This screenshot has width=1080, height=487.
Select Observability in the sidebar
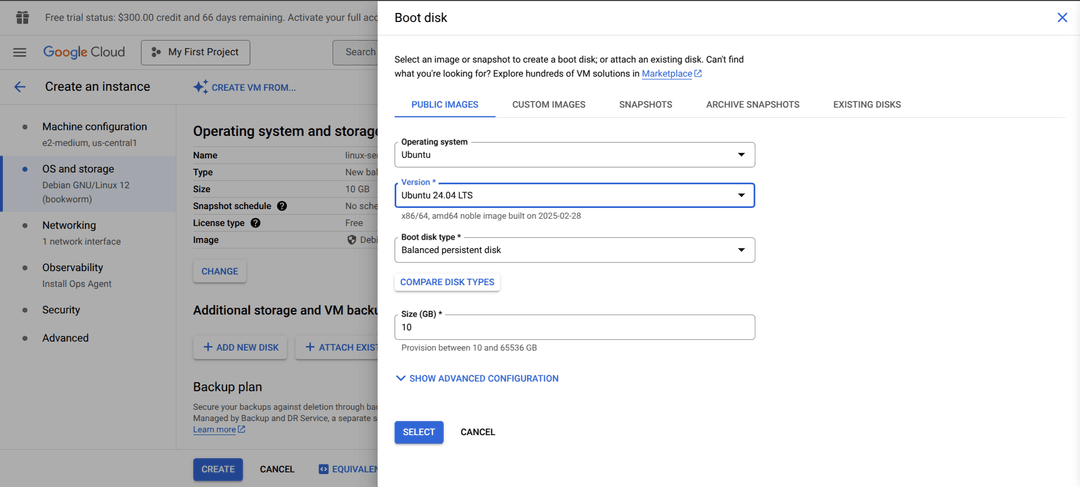(90, 275)
